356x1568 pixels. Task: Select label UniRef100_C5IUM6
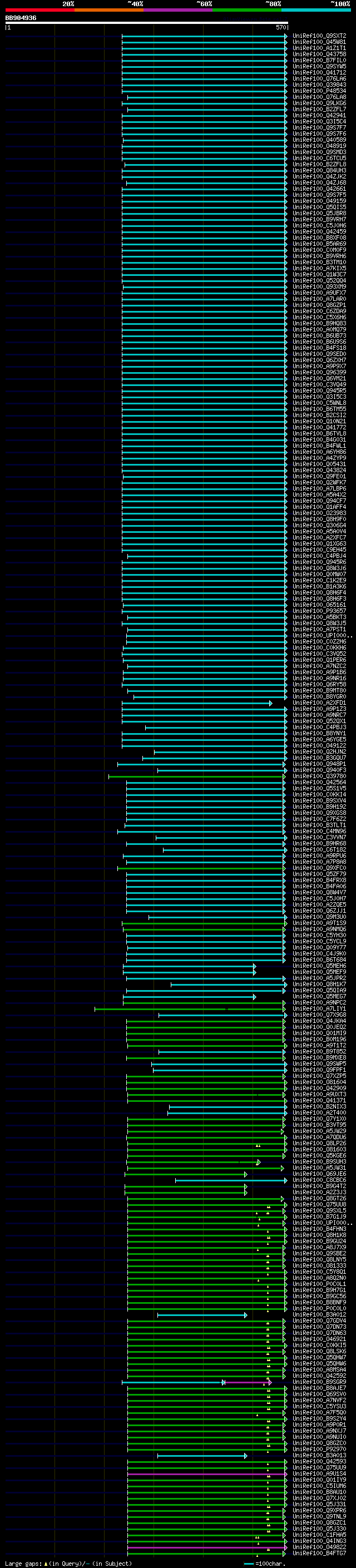pos(319,1486)
